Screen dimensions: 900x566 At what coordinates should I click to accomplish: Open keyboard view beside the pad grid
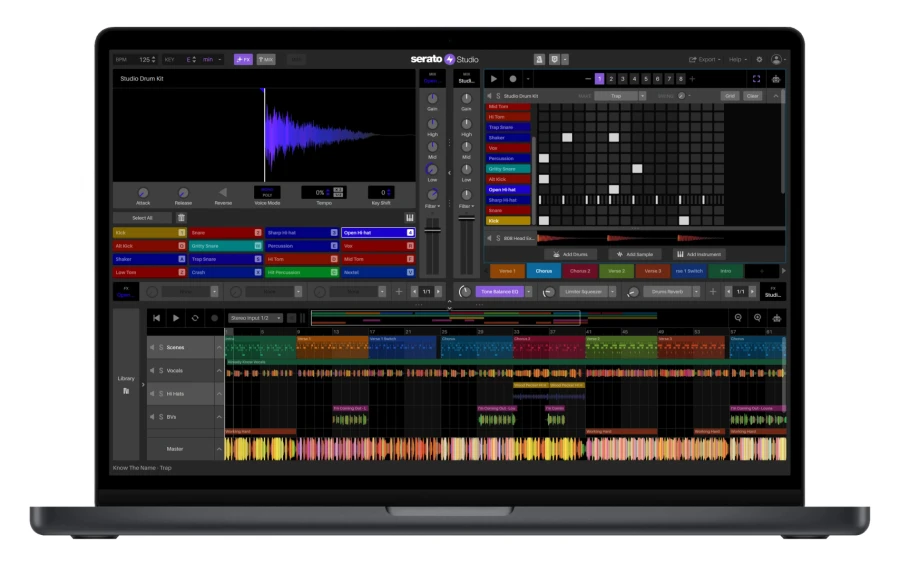(409, 218)
